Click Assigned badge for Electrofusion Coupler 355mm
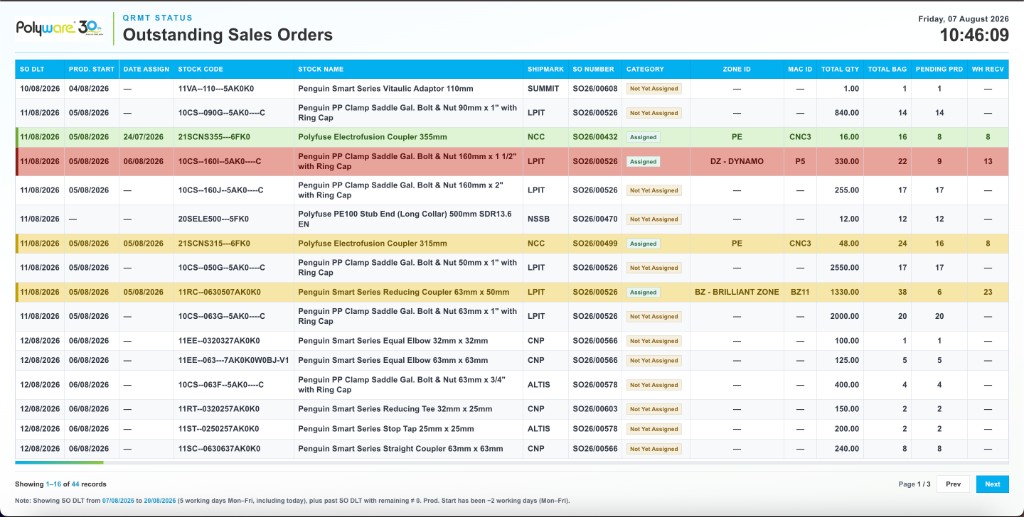 coord(643,137)
